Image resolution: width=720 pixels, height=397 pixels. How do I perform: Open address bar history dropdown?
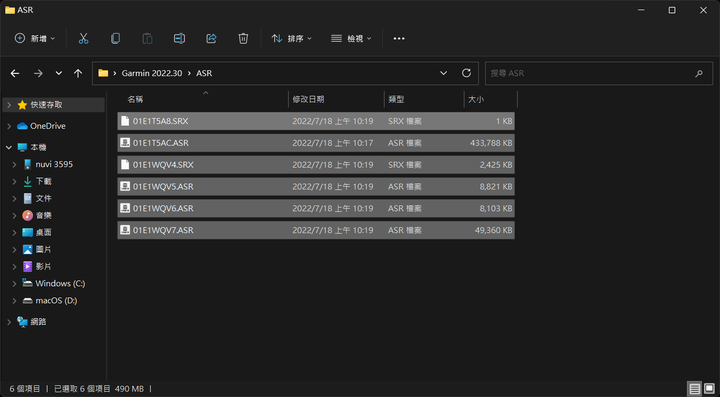tap(444, 73)
